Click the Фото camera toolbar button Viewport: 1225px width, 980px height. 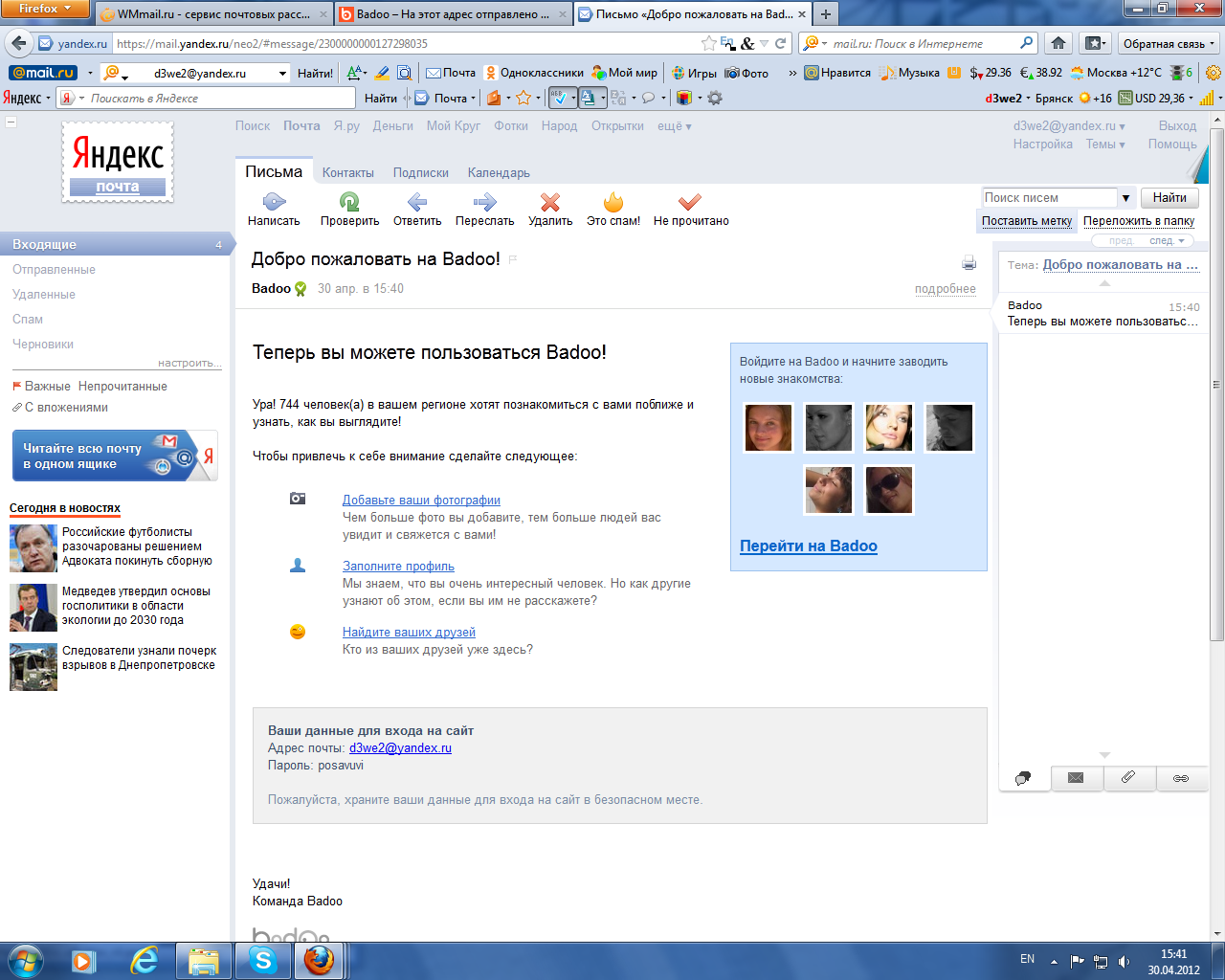tap(747, 73)
